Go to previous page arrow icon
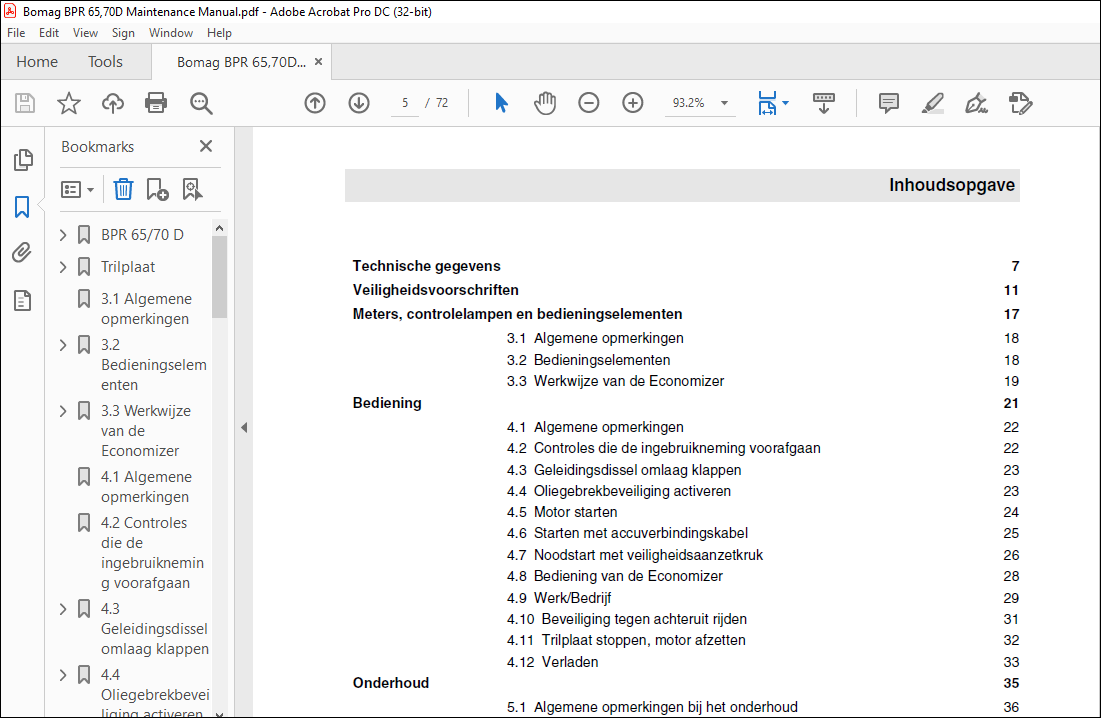This screenshot has width=1101, height=718. [315, 103]
